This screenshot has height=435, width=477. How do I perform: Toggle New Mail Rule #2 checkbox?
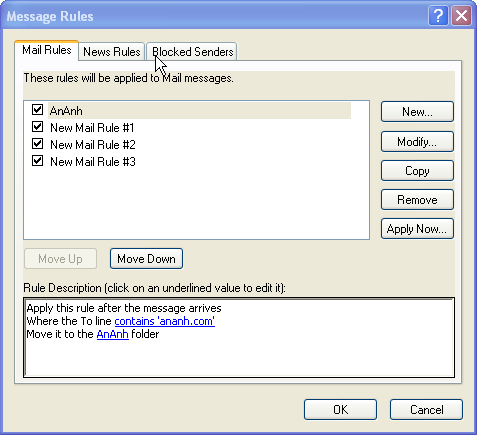[x=37, y=144]
